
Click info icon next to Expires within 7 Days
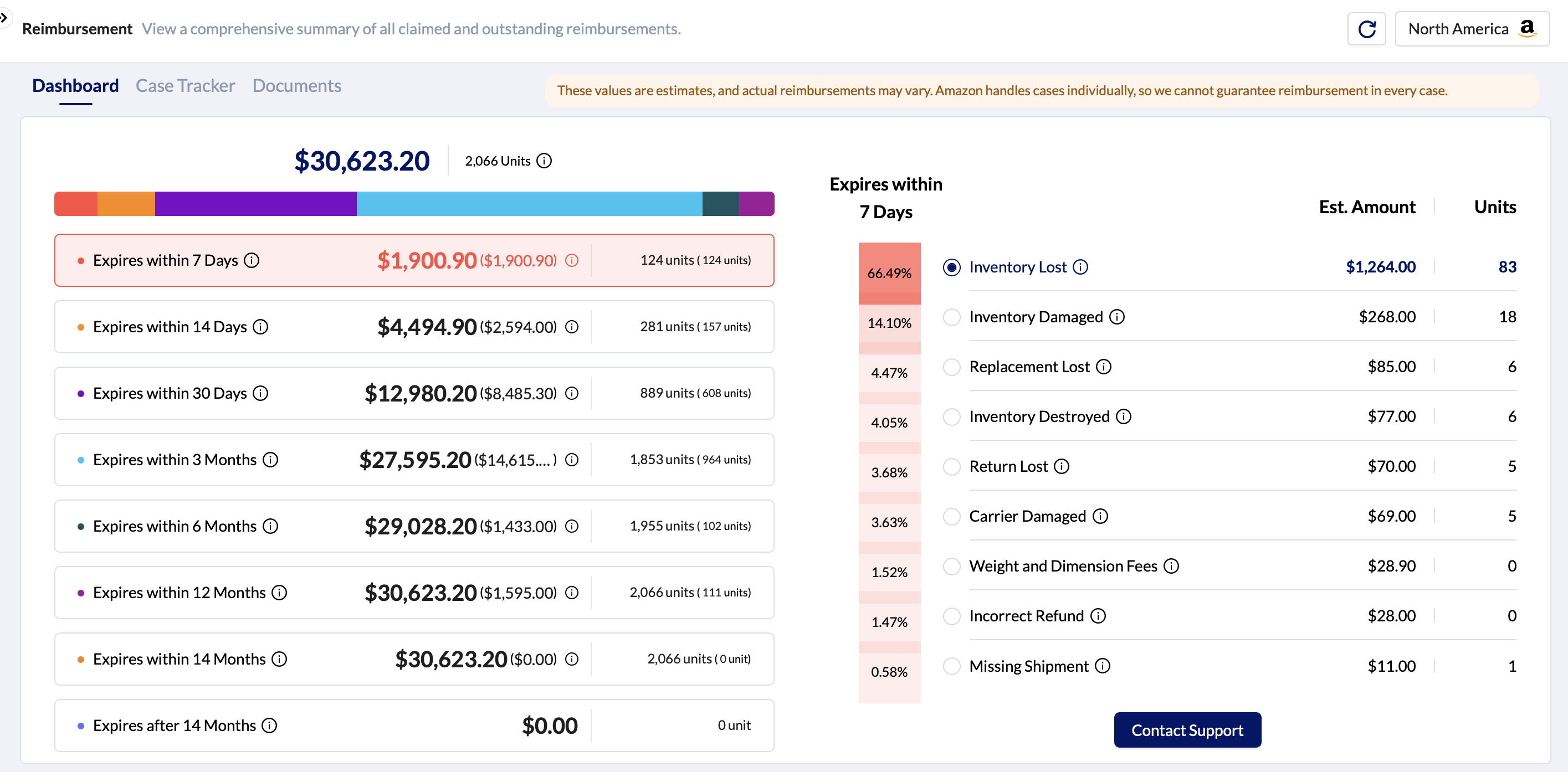tap(252, 260)
